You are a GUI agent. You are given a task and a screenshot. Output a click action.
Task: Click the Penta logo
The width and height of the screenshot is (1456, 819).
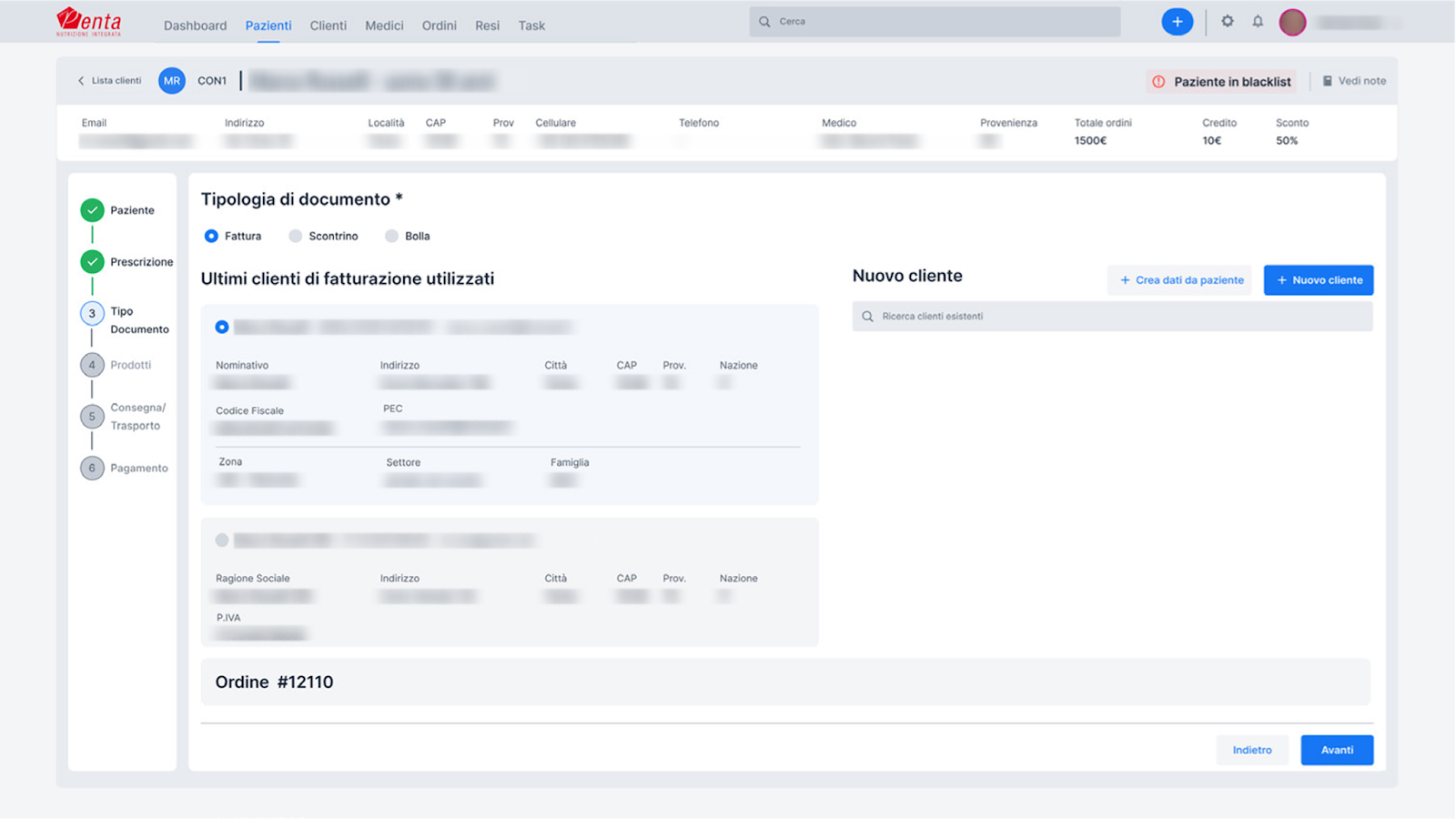pyautogui.click(x=88, y=22)
